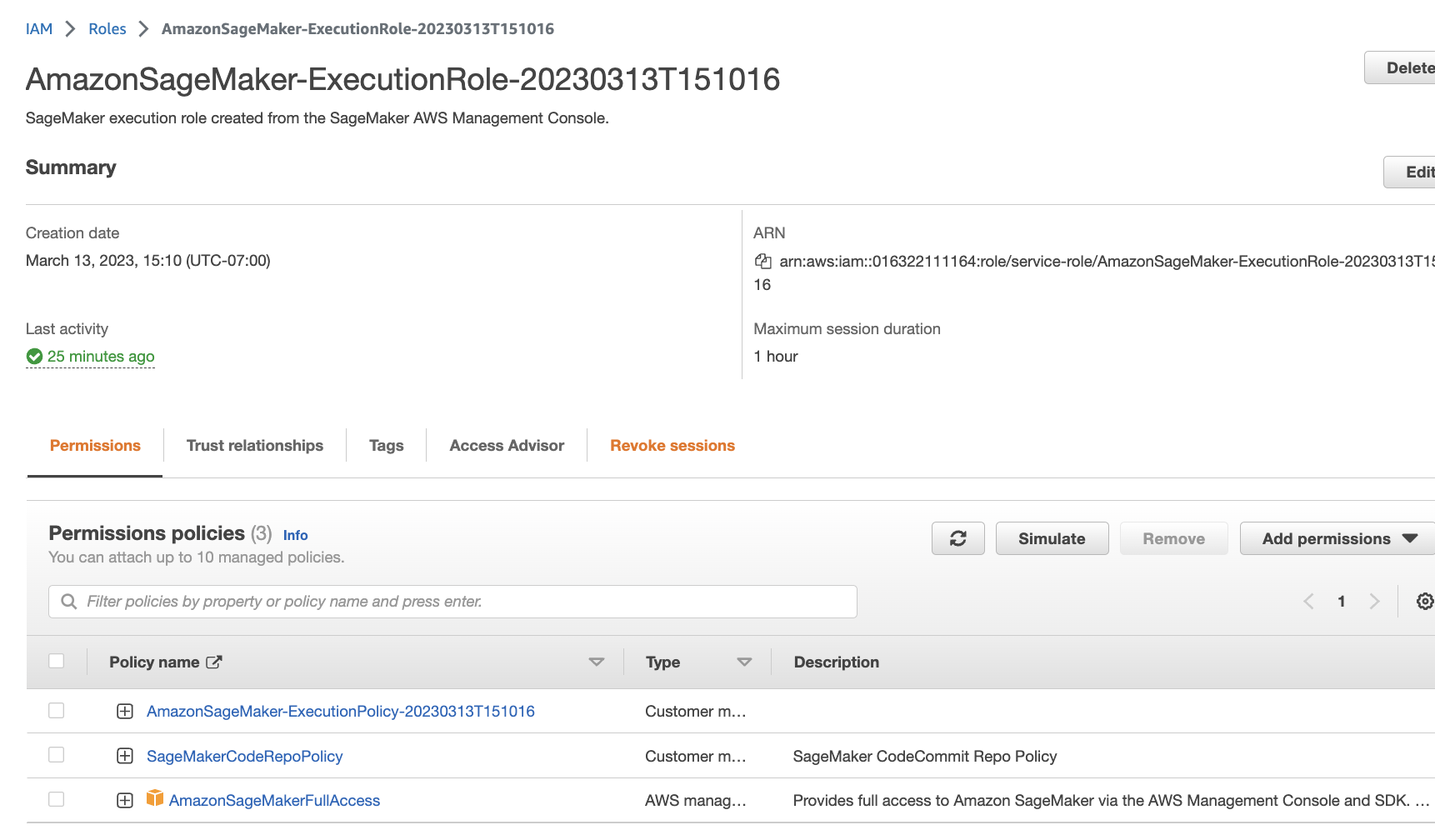Click the 'AWS manag…' type cell
Image resolution: width=1435 pixels, height=840 pixels.
pos(696,801)
